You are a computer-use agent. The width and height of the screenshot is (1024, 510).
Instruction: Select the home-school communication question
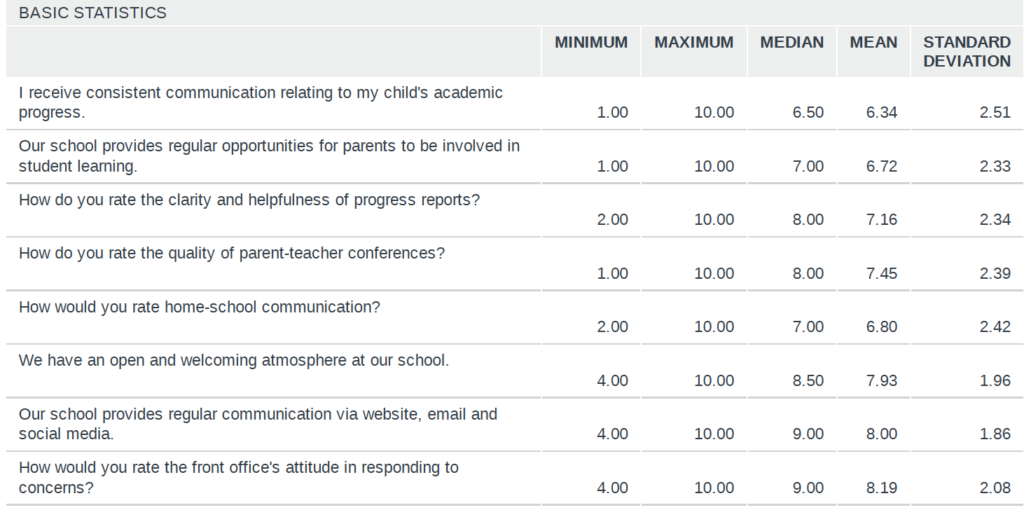(x=199, y=307)
